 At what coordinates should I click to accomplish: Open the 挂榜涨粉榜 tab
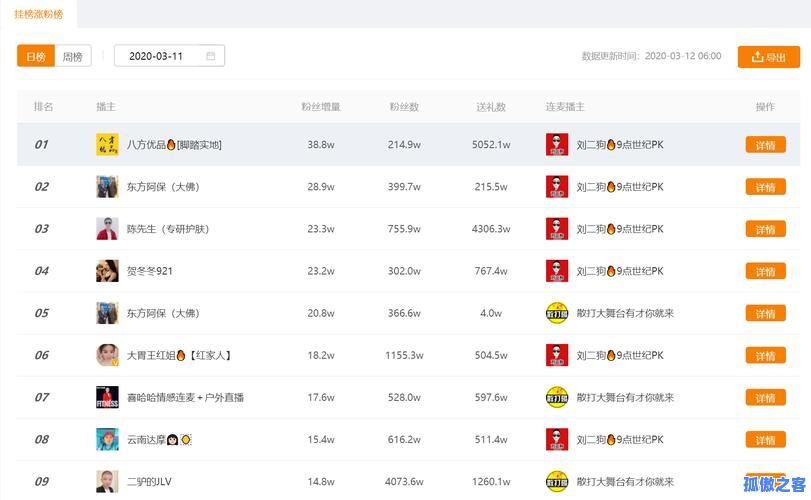(x=38, y=14)
